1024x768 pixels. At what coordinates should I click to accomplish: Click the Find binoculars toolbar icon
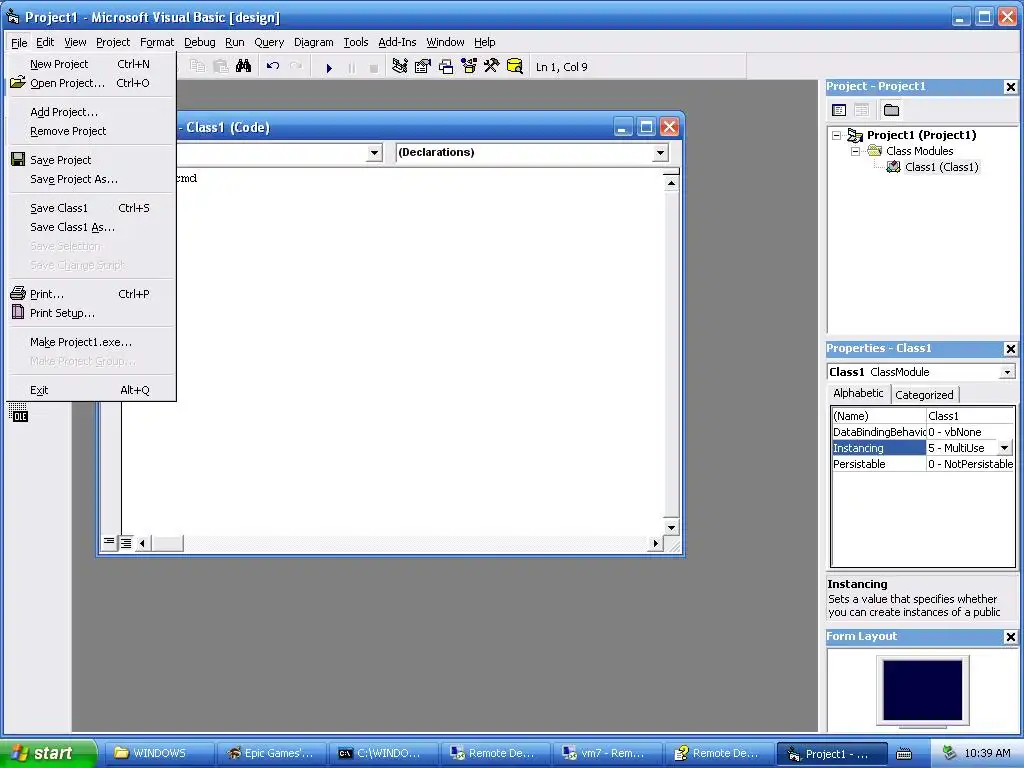244,67
